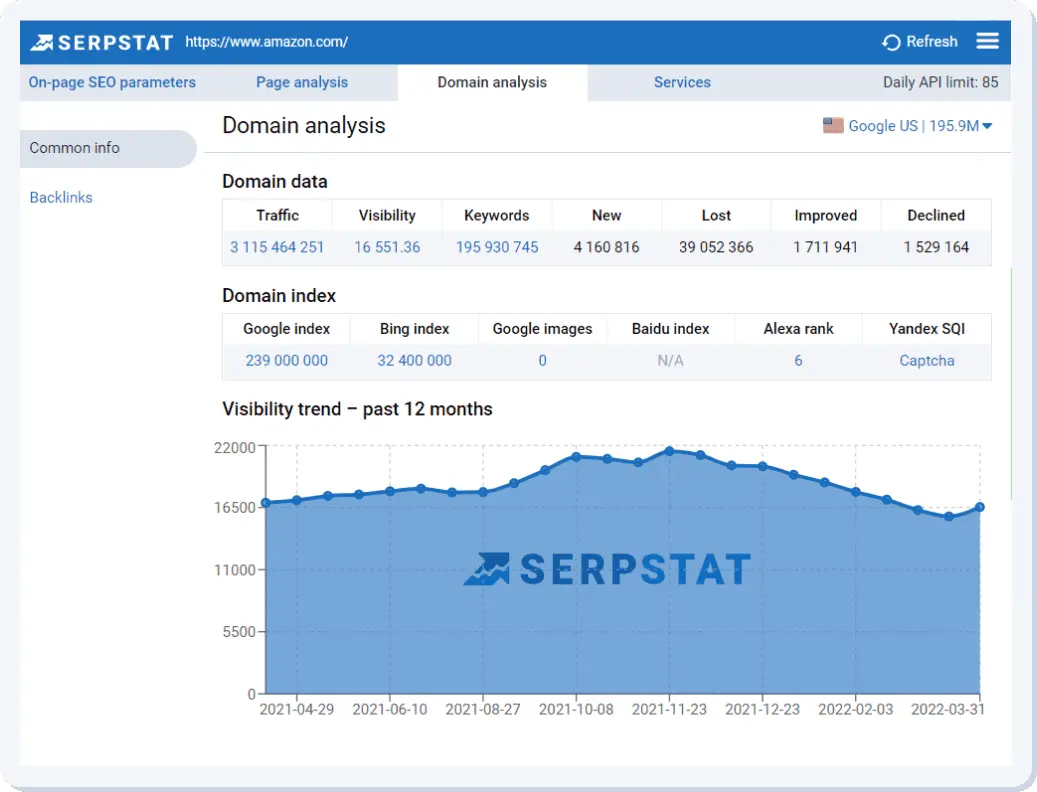Open Bing index value 32 400 000
This screenshot has height=792, width=1037.
[415, 361]
